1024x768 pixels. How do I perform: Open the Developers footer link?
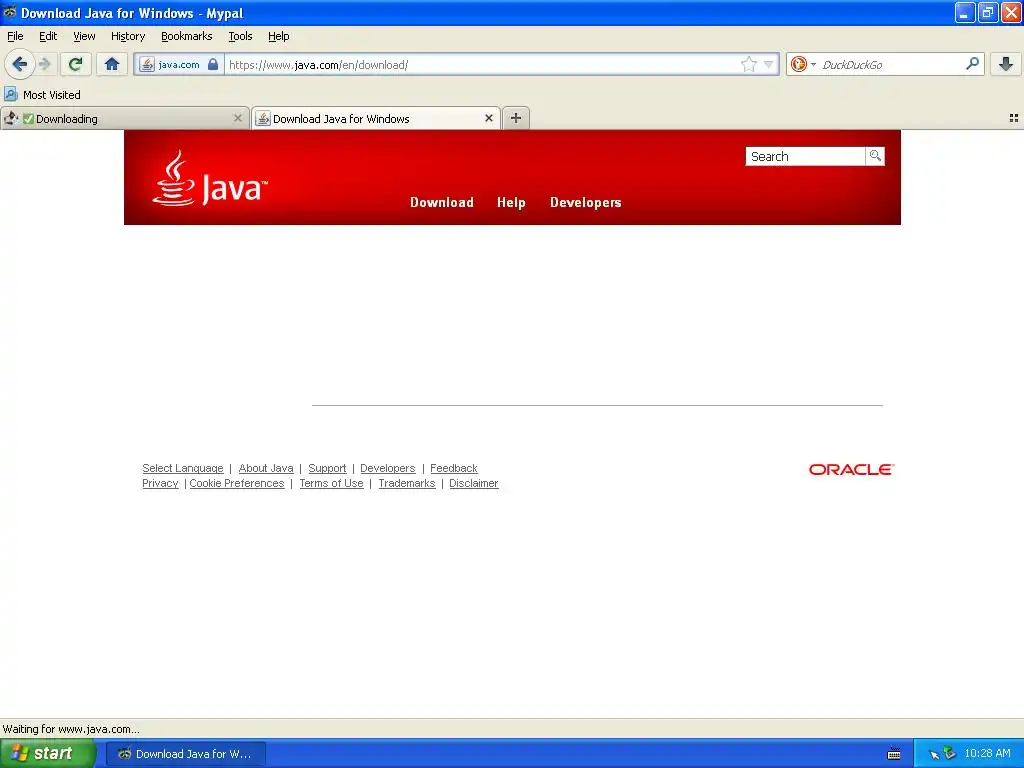point(388,468)
